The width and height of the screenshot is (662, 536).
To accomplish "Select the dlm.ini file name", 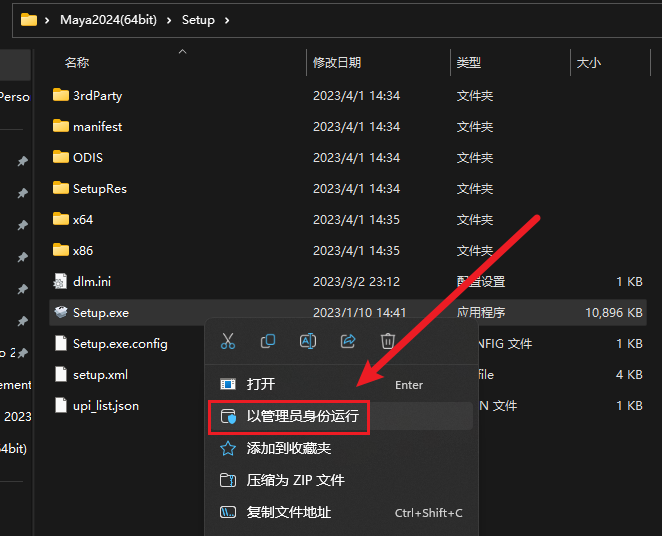I will point(92,282).
